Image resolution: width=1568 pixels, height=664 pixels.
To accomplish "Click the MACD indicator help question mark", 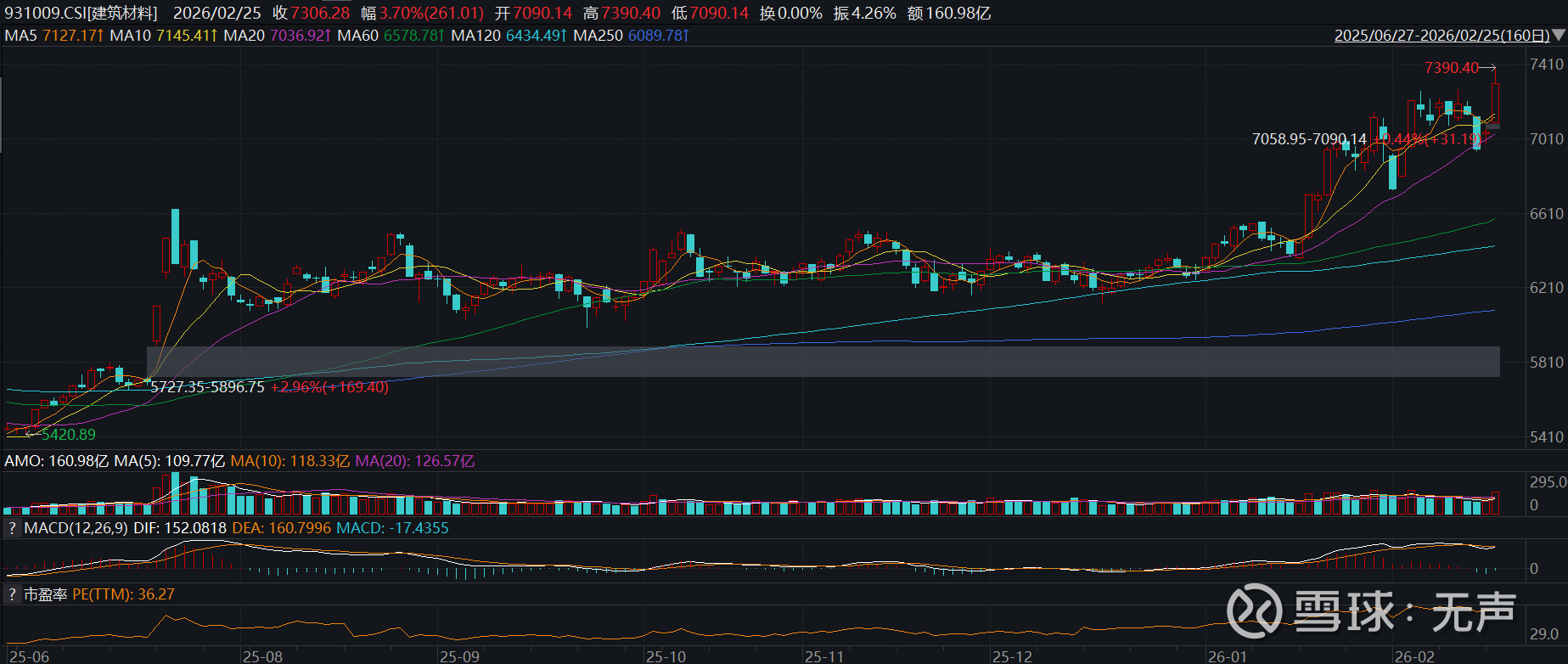I will tap(12, 528).
